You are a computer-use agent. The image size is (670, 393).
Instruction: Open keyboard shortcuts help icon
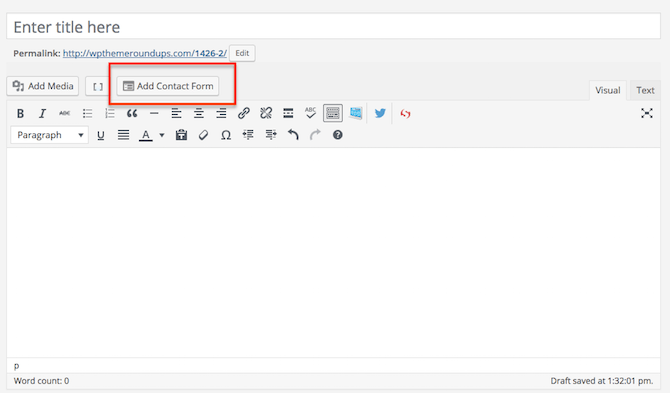point(338,135)
